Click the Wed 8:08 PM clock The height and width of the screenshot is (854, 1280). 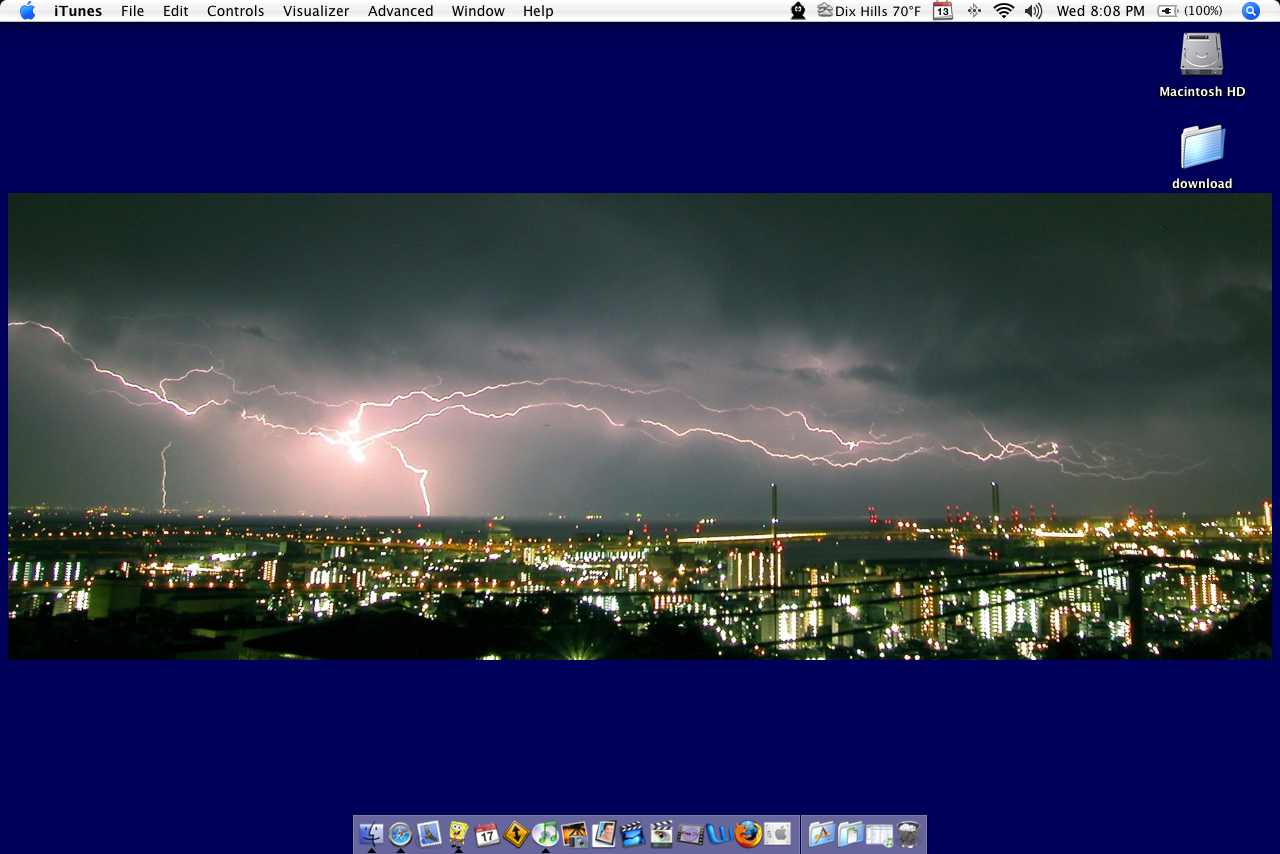1100,11
